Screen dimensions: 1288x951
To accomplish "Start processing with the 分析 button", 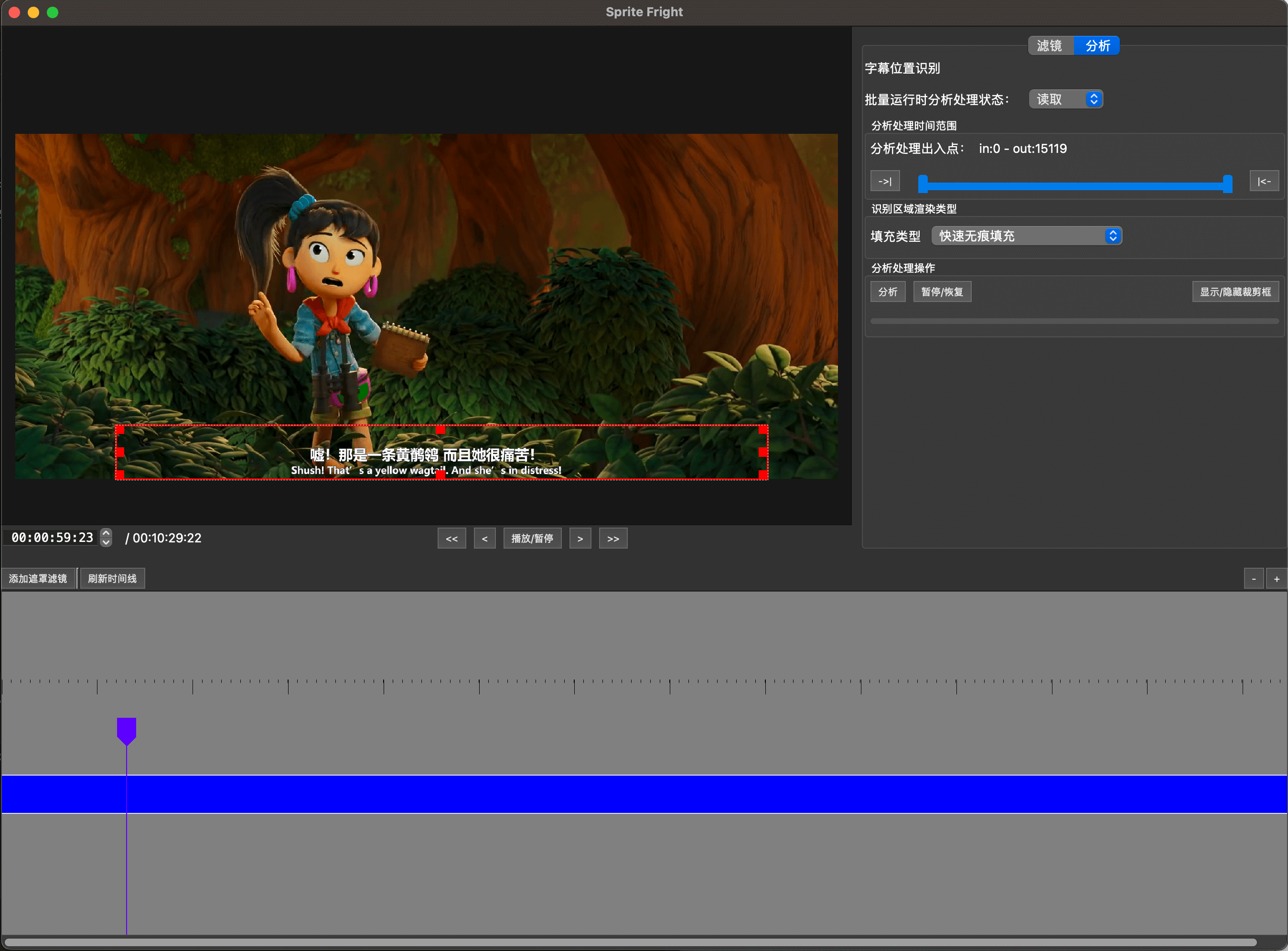I will [x=888, y=292].
